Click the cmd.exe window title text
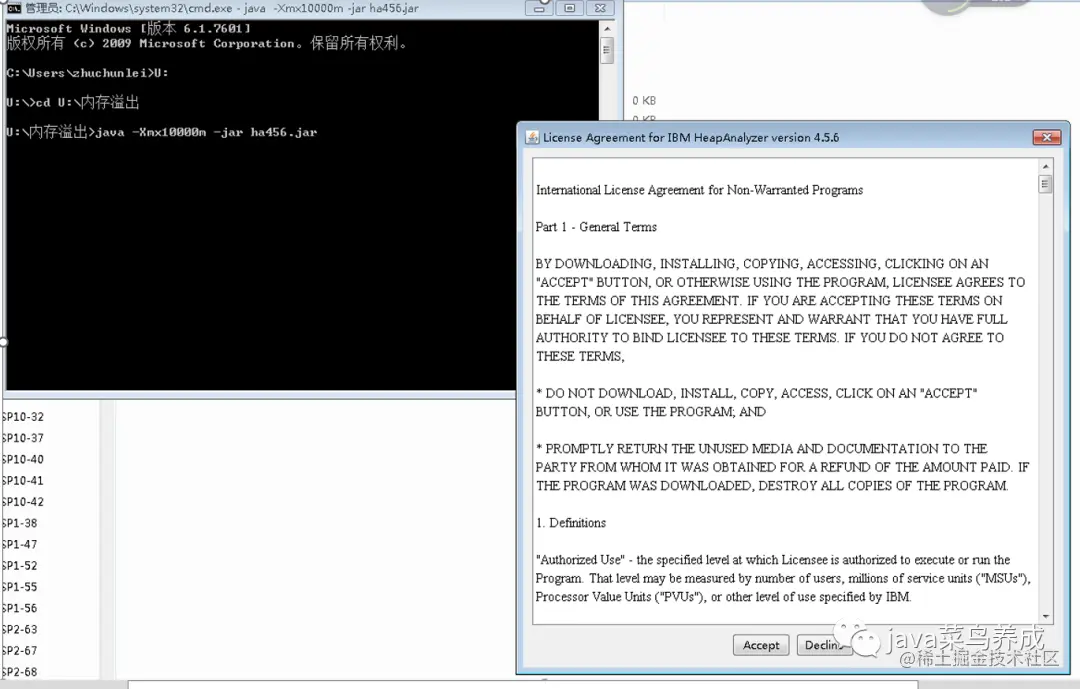This screenshot has height=689, width=1080. 222,8
